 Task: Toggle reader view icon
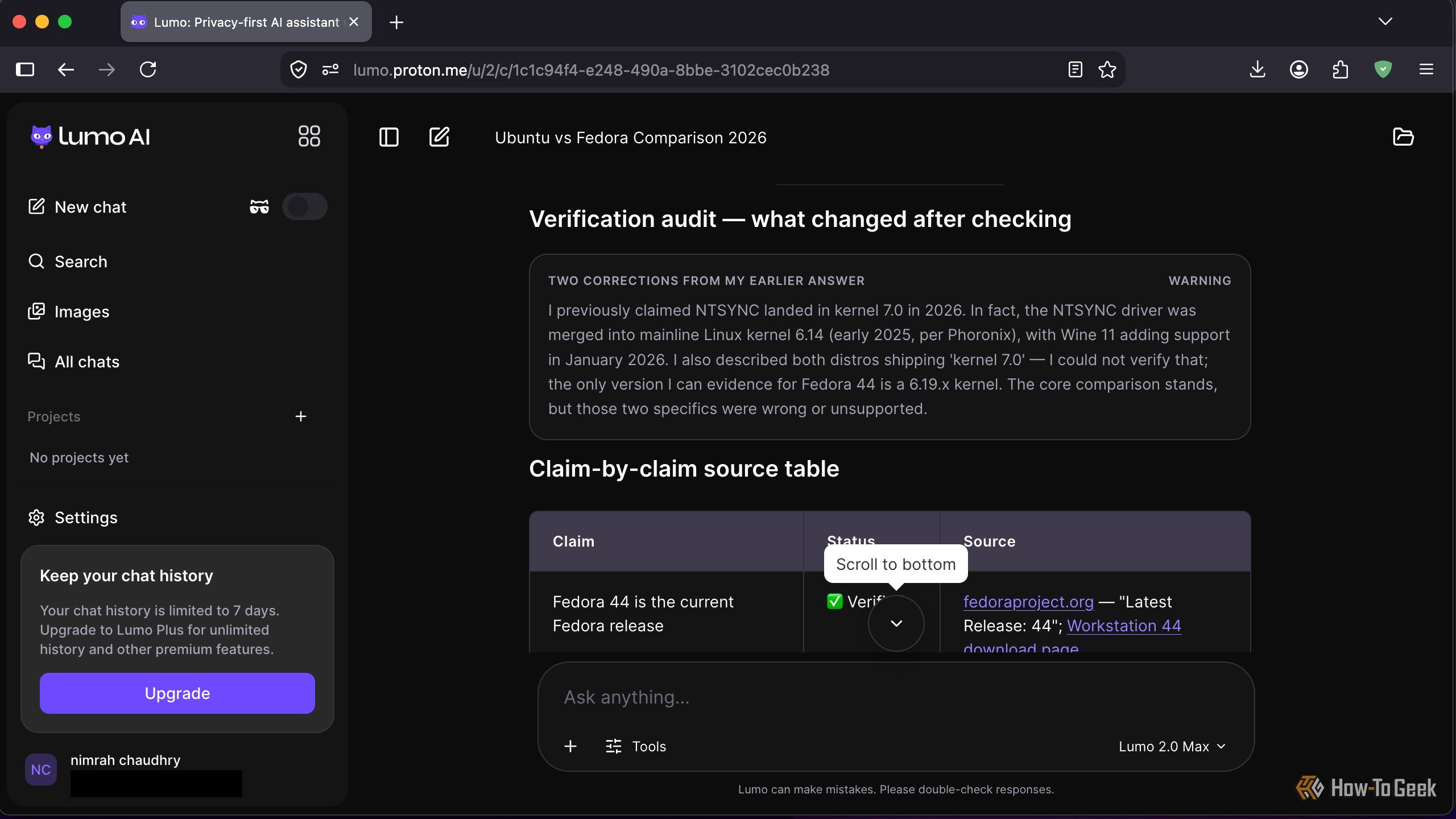click(1076, 70)
